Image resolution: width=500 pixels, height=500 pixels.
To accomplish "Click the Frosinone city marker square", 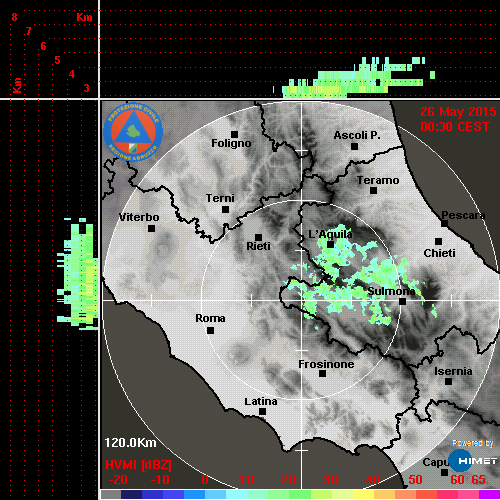I will point(322,373).
